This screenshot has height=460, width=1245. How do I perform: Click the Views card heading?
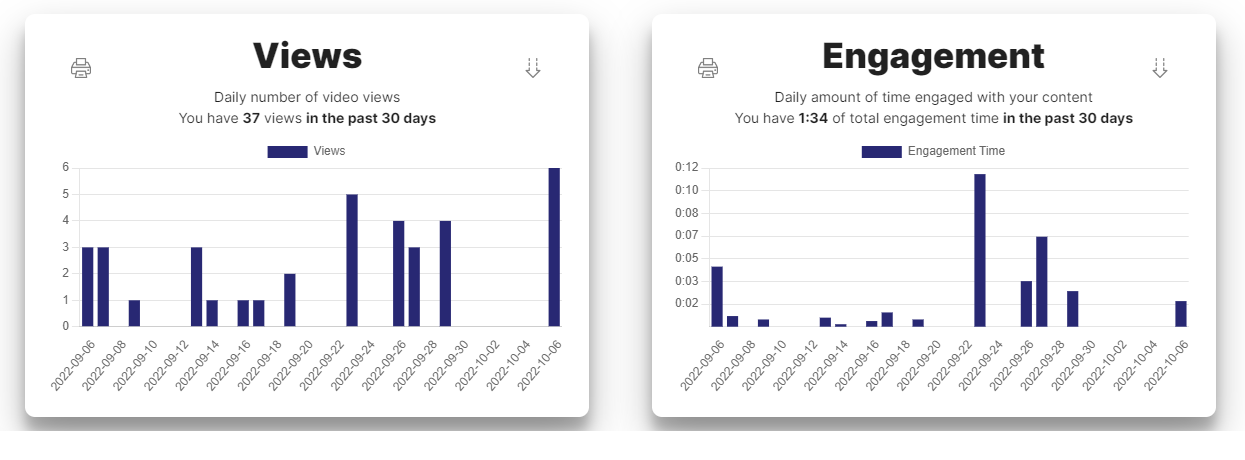307,56
